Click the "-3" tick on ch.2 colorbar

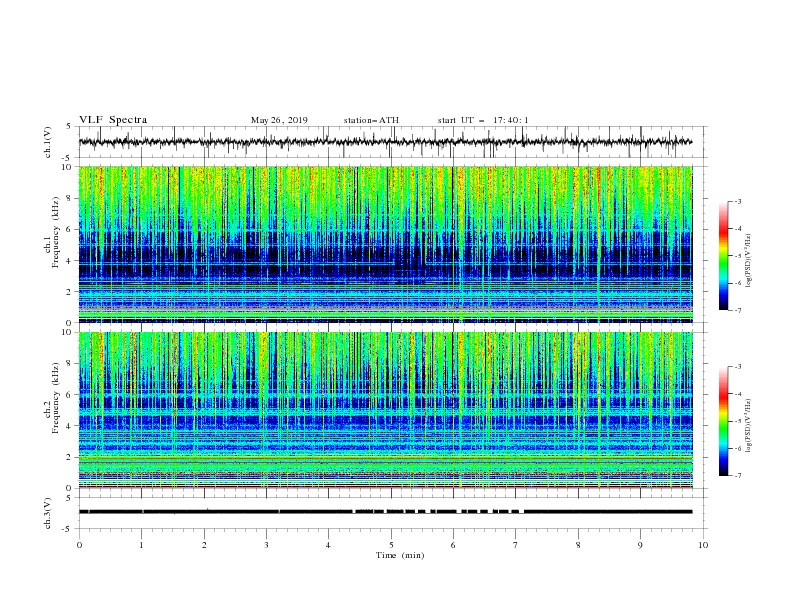point(738,367)
